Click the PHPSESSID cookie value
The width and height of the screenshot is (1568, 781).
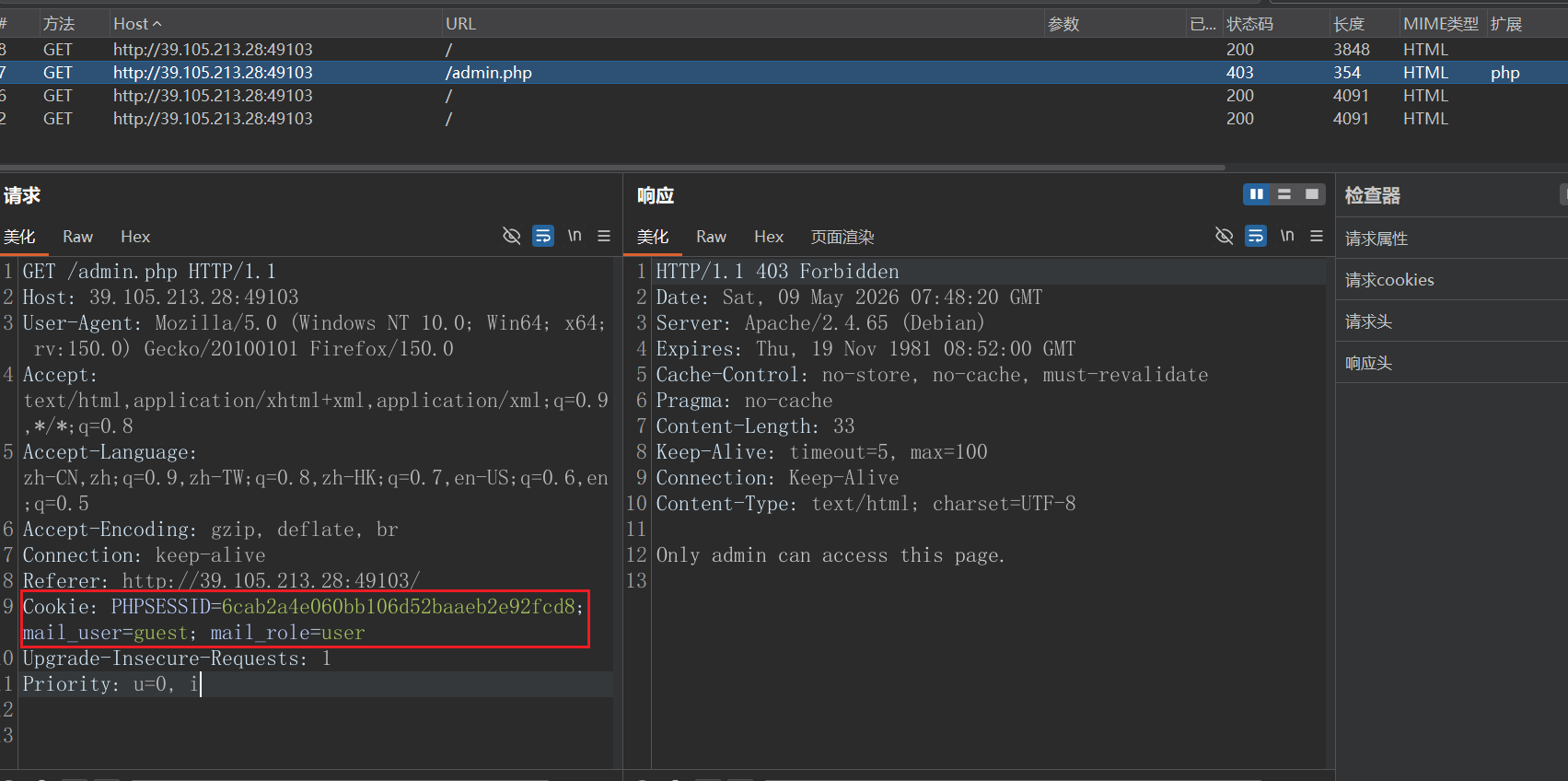(x=399, y=606)
